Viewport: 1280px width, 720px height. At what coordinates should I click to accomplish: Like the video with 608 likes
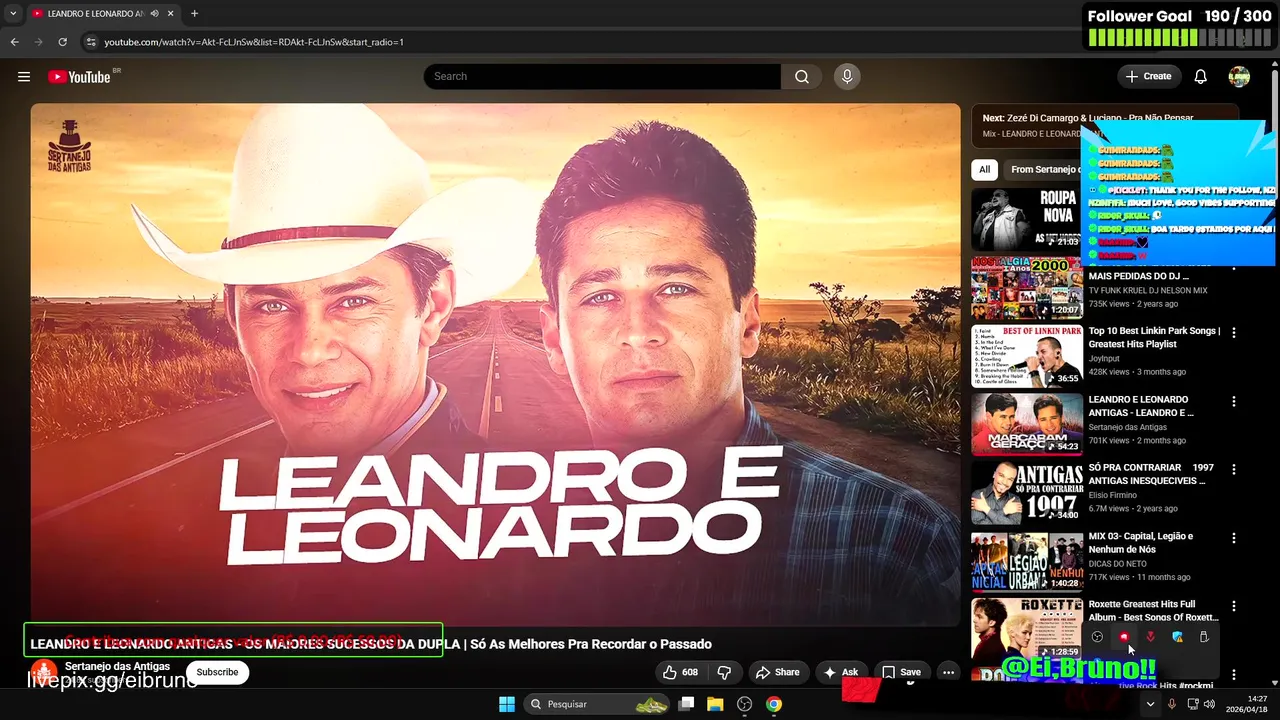click(680, 673)
